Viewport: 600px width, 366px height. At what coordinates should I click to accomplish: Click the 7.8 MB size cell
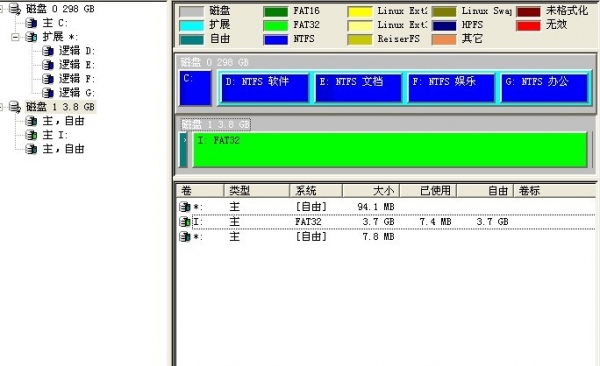(x=378, y=237)
